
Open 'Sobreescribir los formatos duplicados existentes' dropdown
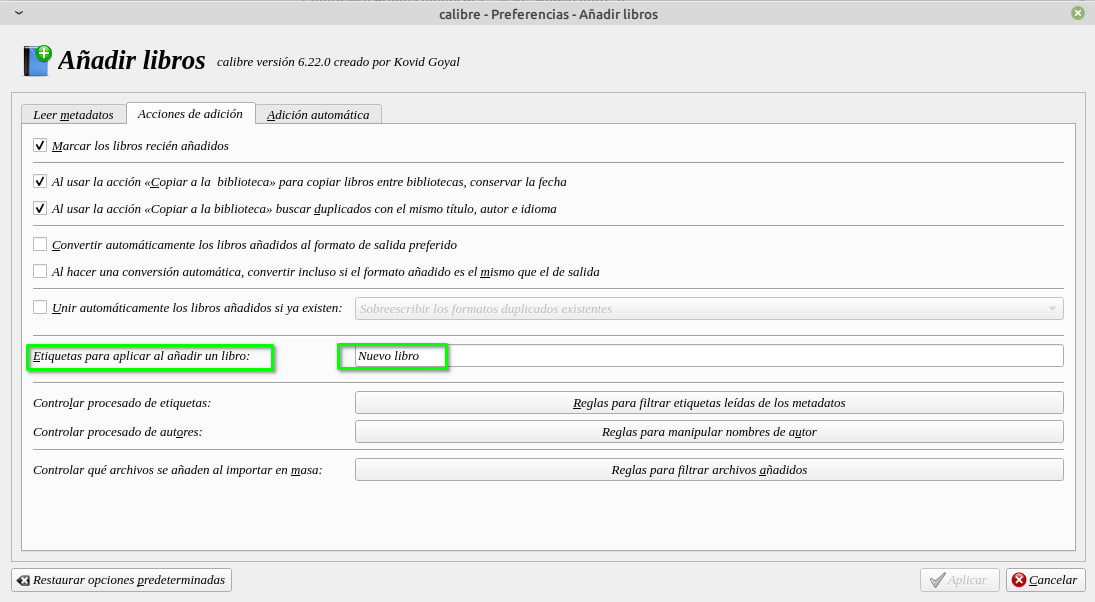point(709,309)
